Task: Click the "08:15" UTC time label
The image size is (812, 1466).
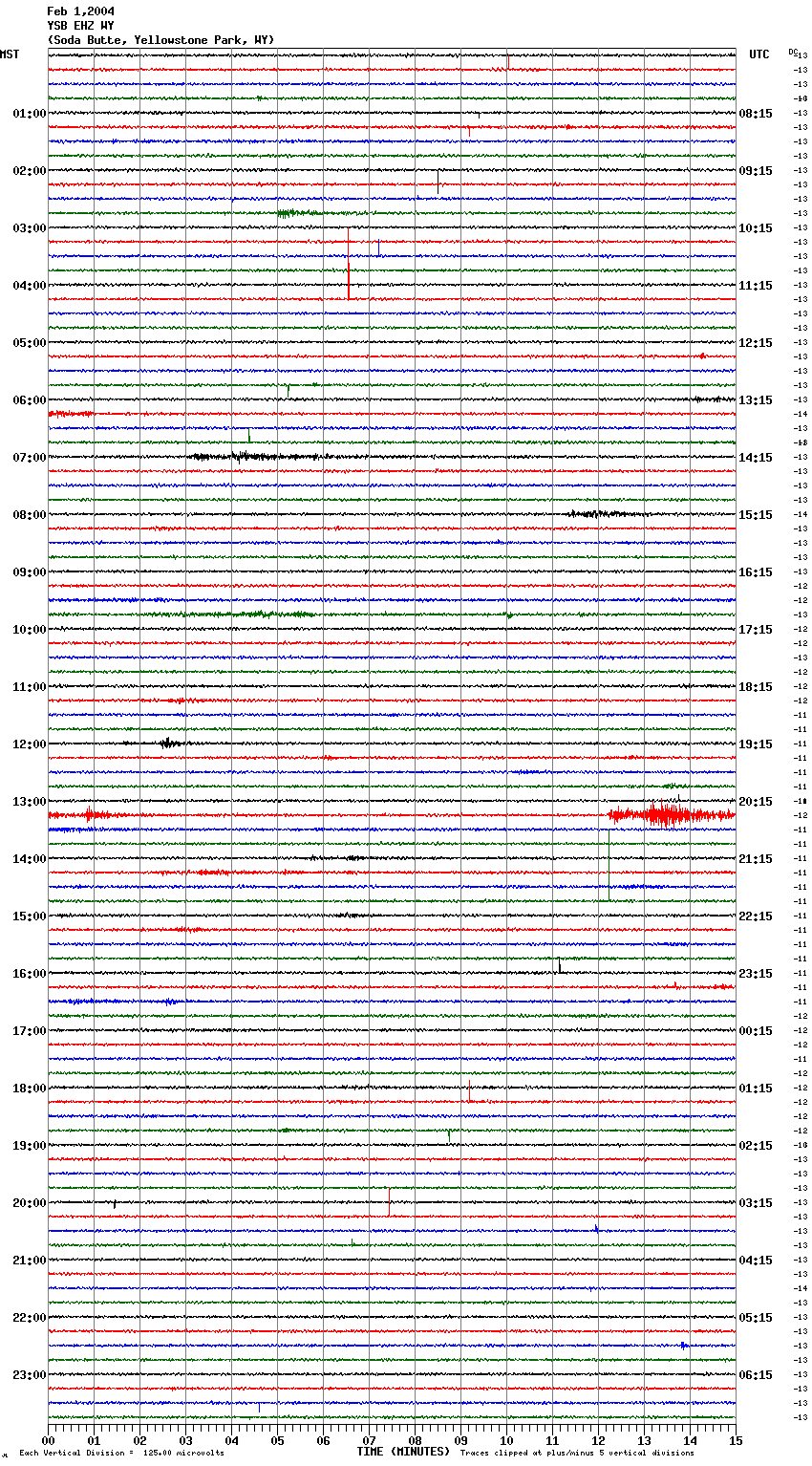Action: pyautogui.click(x=756, y=114)
